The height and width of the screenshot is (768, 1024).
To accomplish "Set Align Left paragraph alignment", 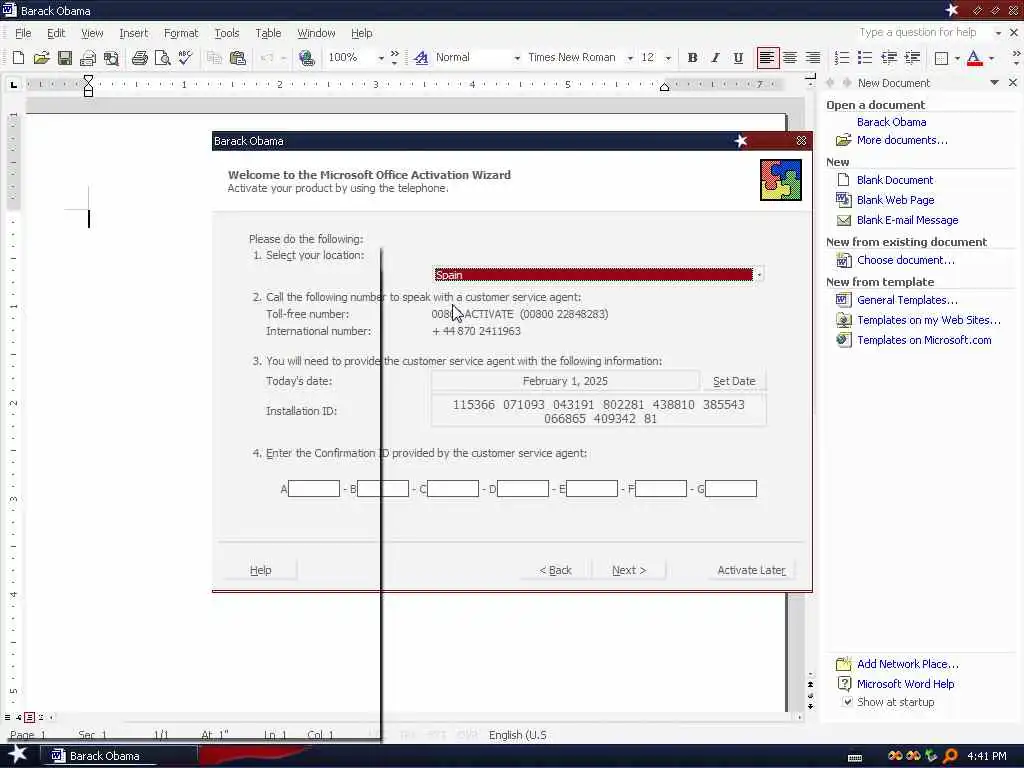I will pos(767,57).
